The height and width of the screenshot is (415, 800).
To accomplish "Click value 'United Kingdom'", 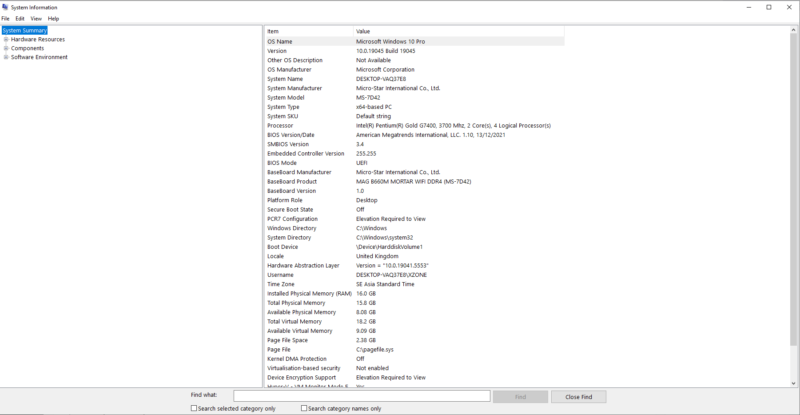I will coord(377,256).
